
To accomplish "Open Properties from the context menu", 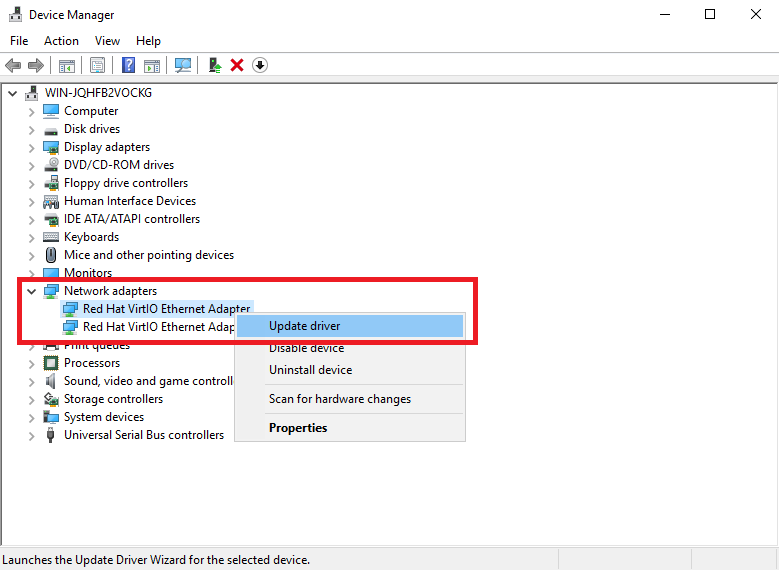I will coord(350,428).
